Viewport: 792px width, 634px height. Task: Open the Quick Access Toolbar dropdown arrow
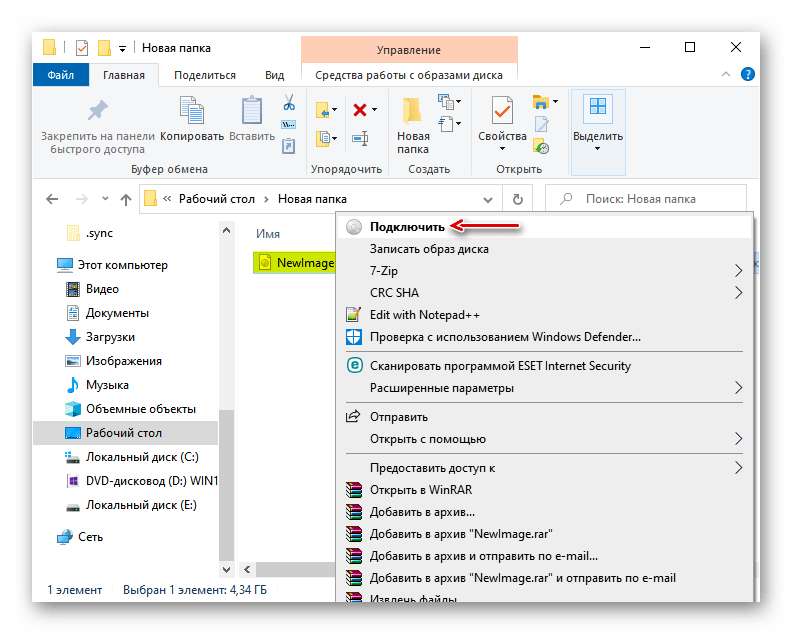click(122, 49)
